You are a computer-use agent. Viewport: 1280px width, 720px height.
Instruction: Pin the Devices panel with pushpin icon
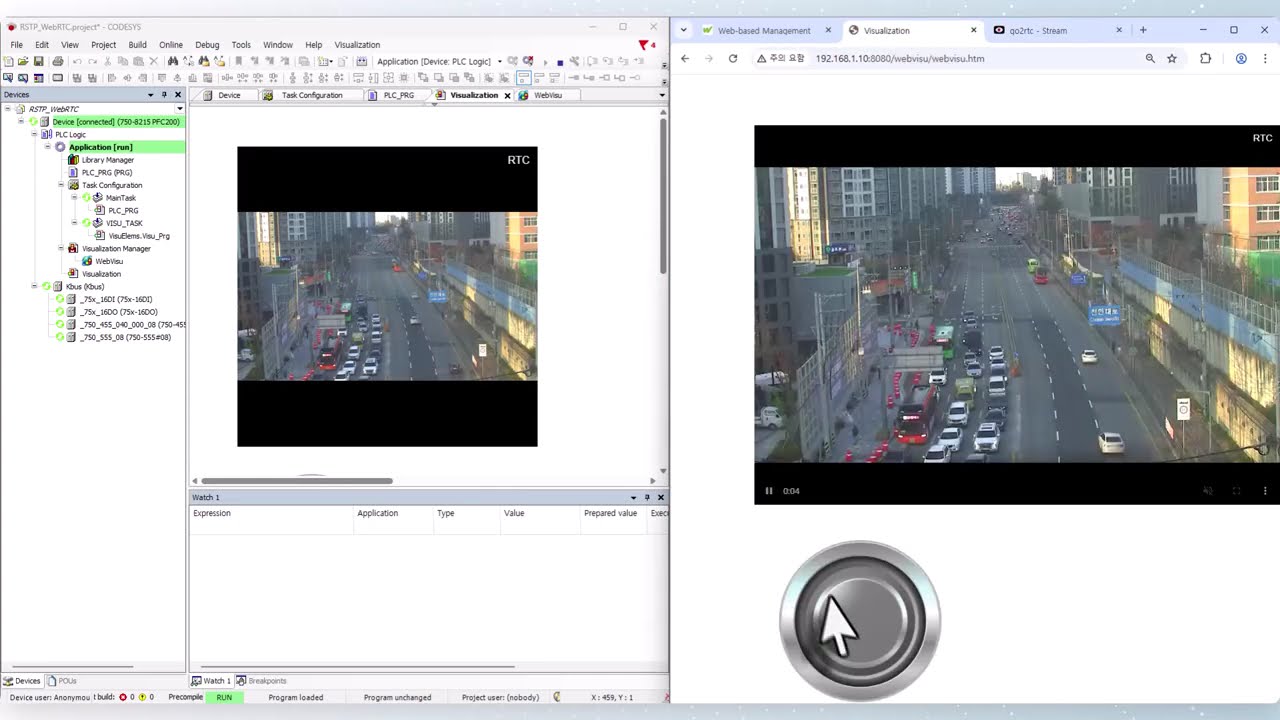pyautogui.click(x=164, y=95)
